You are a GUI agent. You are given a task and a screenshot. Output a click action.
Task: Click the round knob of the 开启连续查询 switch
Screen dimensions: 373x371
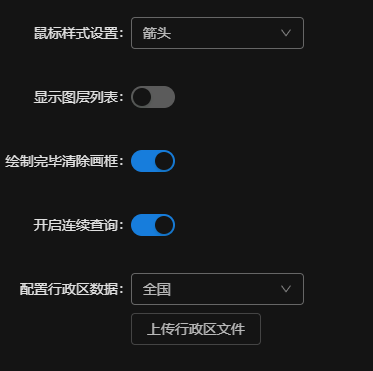click(164, 225)
